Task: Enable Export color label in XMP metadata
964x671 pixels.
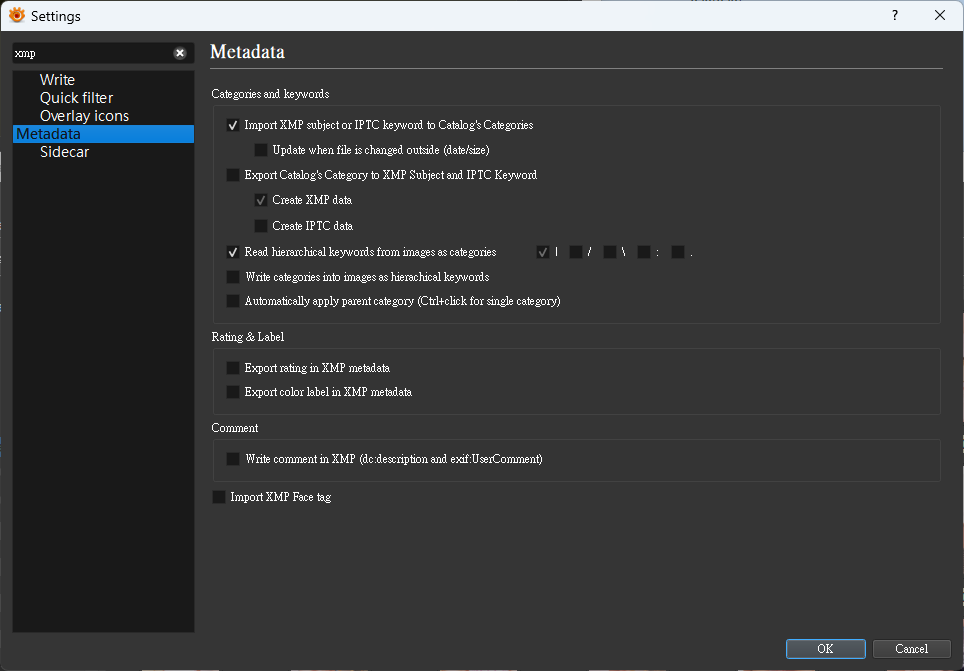Action: (233, 392)
